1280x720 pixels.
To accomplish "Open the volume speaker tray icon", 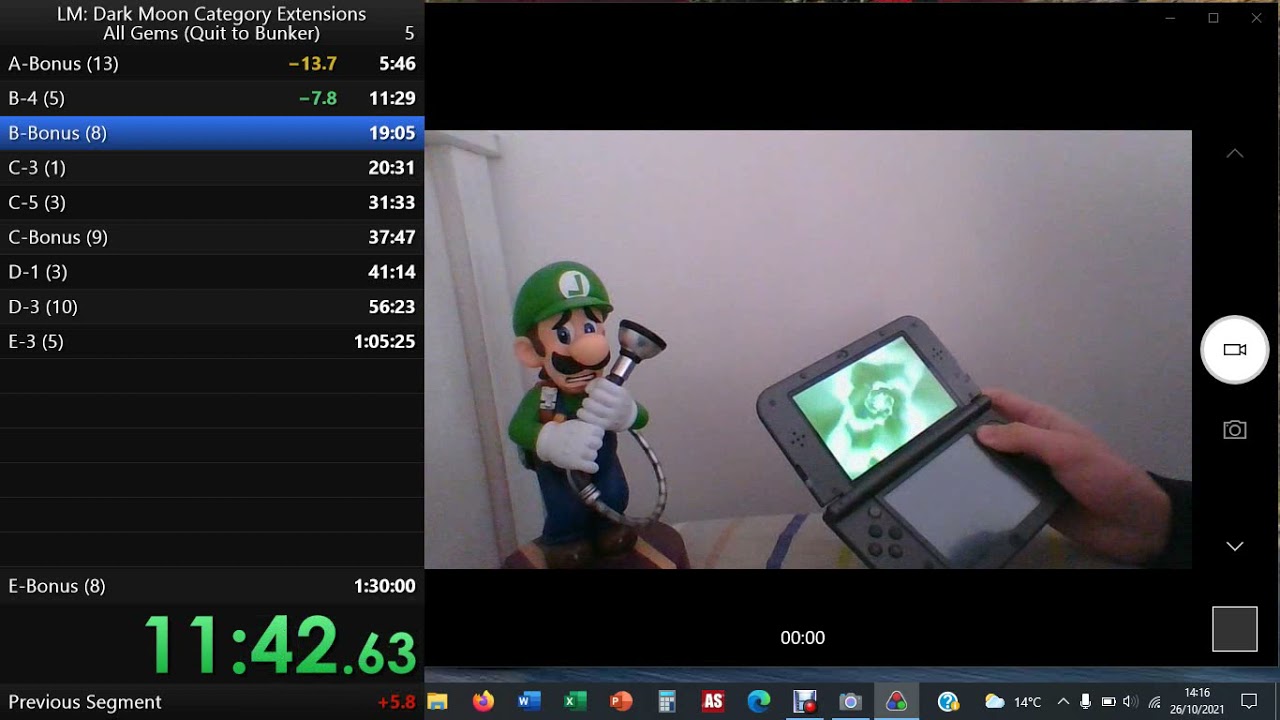I will [1131, 702].
